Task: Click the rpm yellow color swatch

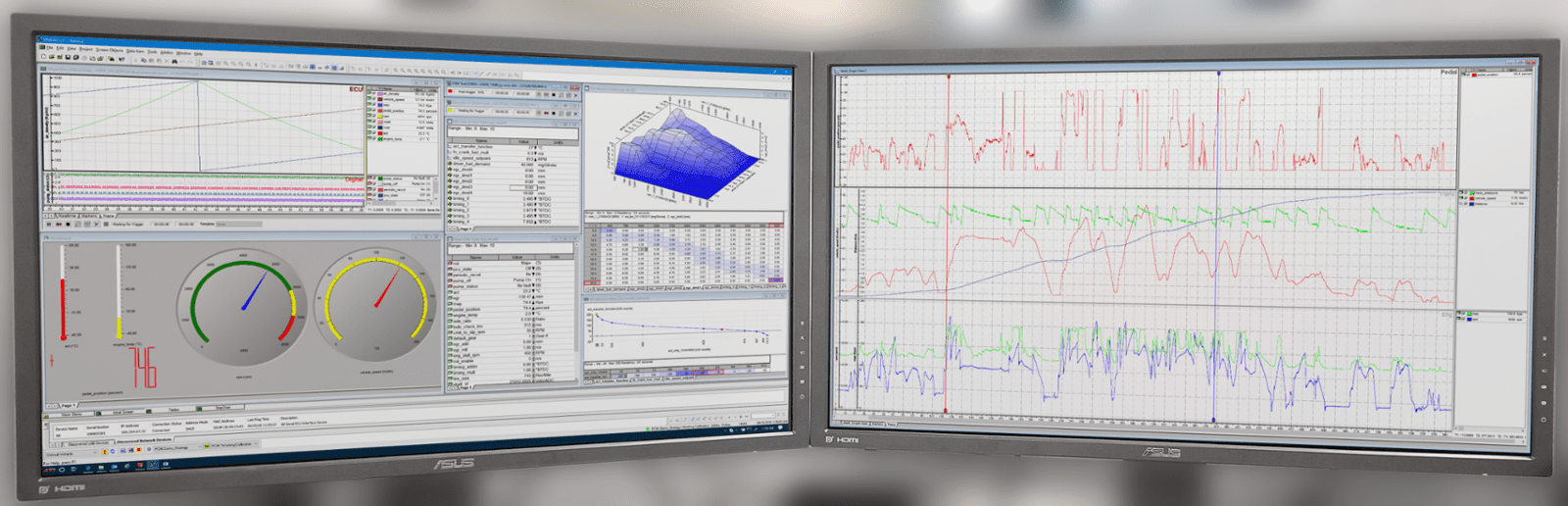Action: tap(380, 117)
